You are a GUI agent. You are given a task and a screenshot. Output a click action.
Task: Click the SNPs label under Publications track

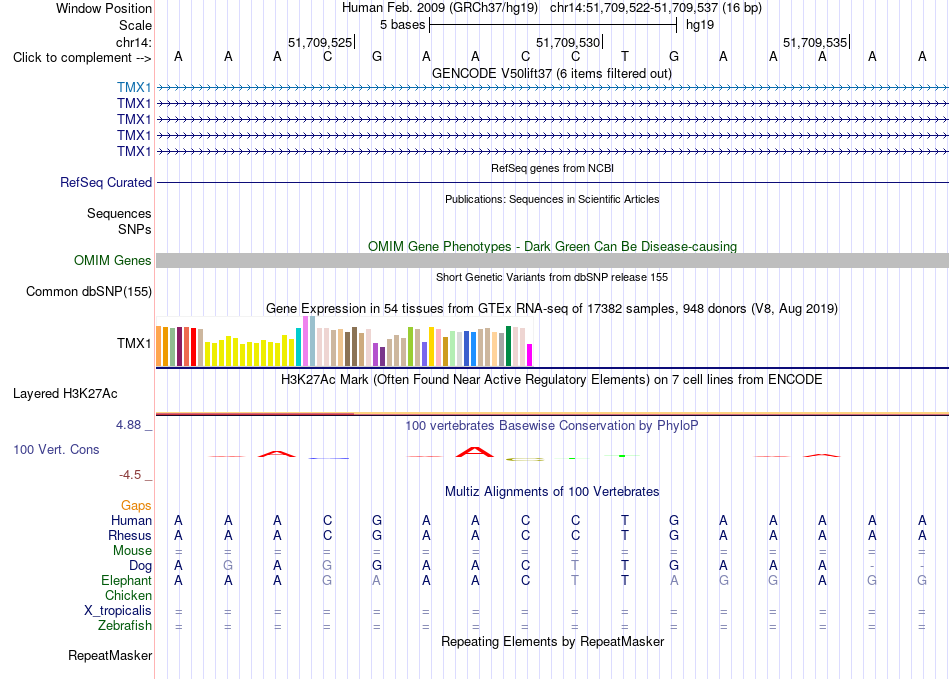tap(135, 230)
